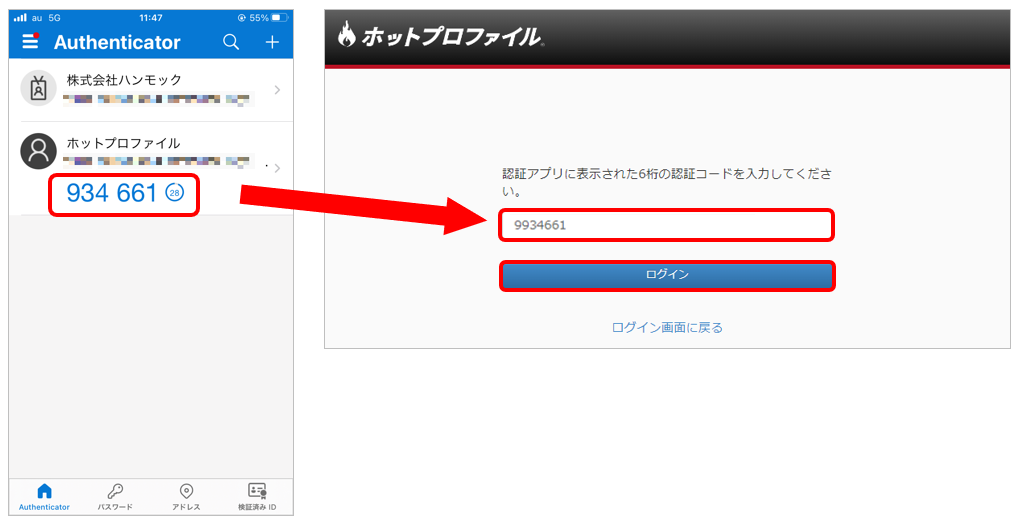Open the hamburger menu in Authenticator
This screenshot has width=1017, height=525.
click(30, 42)
